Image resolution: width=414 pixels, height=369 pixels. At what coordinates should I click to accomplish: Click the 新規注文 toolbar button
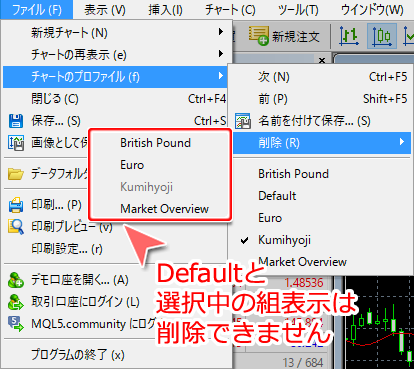point(284,36)
